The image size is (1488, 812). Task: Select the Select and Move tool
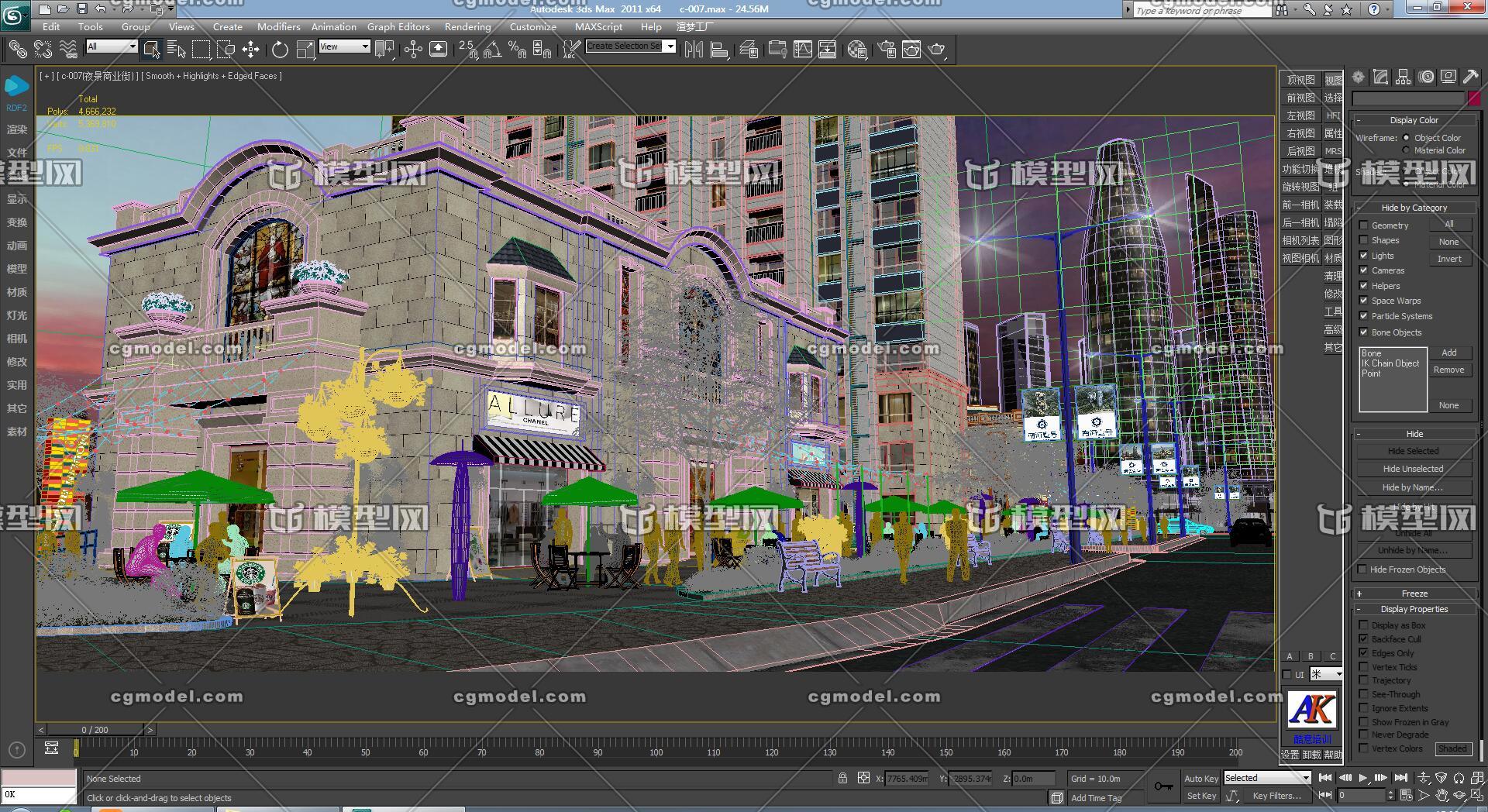250,50
